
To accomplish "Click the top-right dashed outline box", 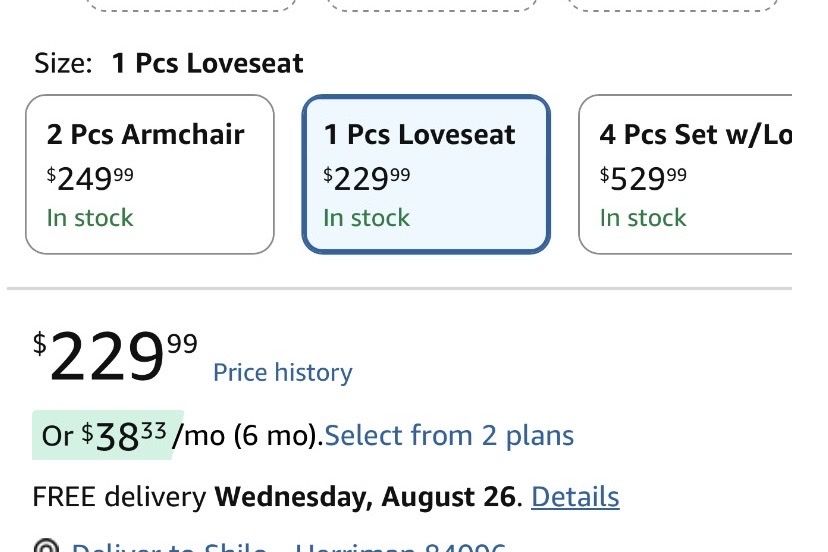I will click(673, 5).
